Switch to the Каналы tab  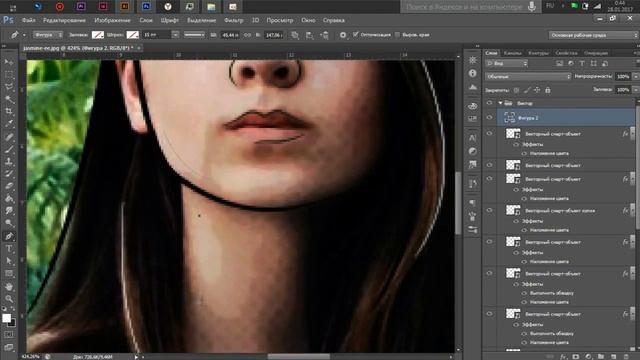click(x=512, y=53)
